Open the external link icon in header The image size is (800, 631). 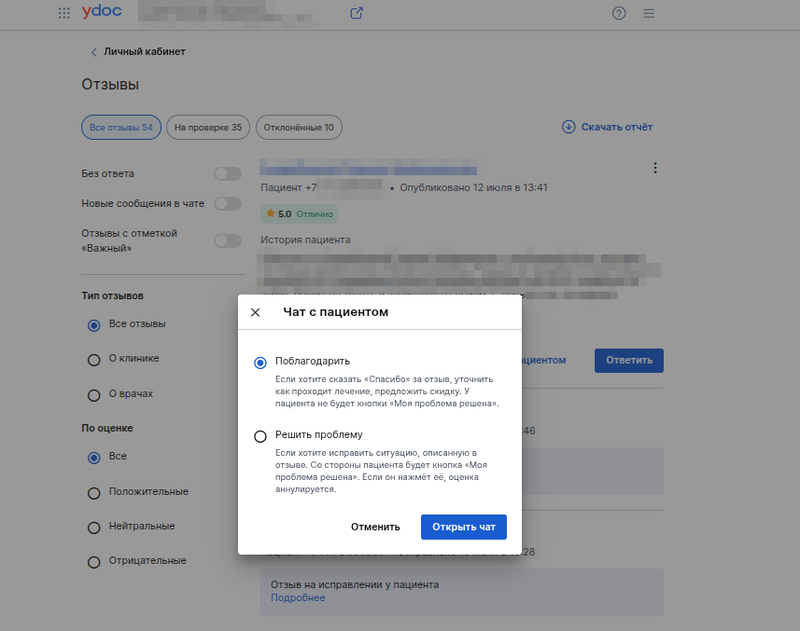(x=356, y=13)
